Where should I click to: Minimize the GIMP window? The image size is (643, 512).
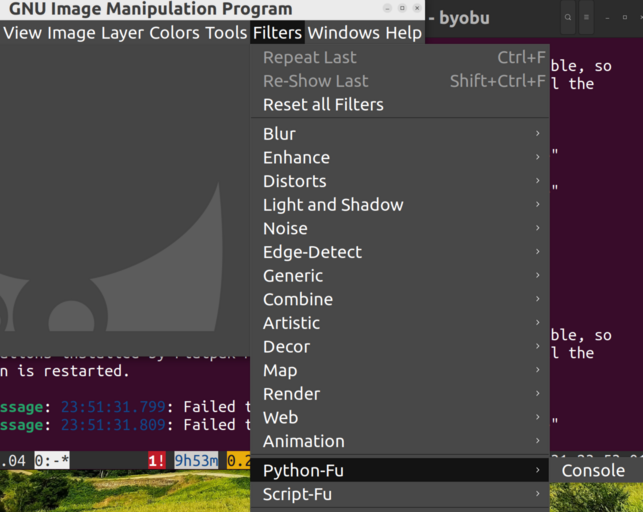(387, 8)
